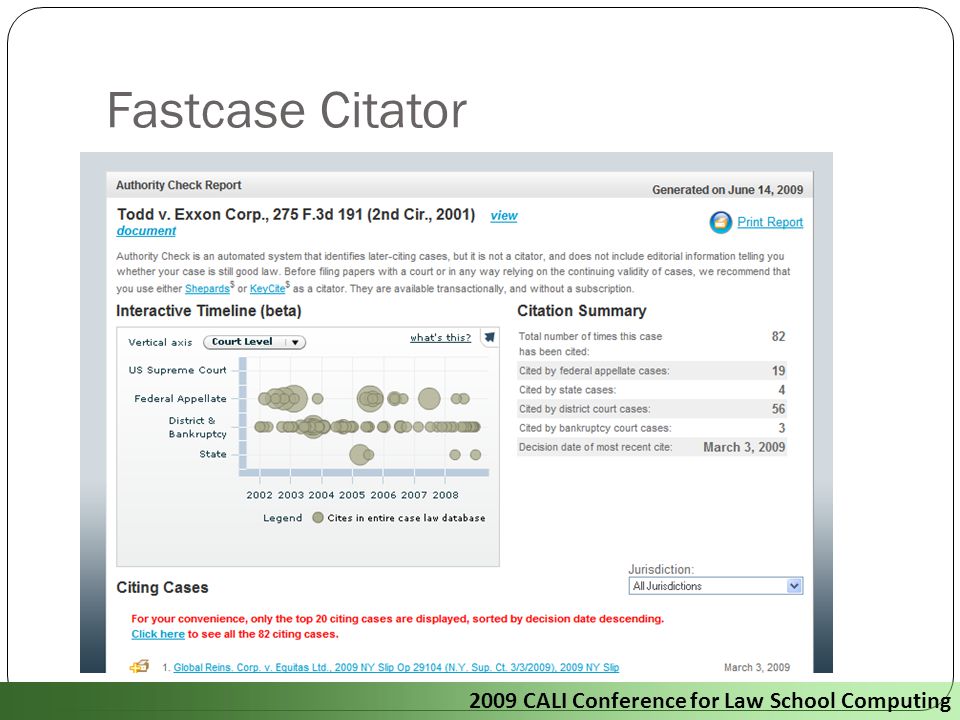Click the 'State' axis label
The image size is (960, 720).
(212, 454)
